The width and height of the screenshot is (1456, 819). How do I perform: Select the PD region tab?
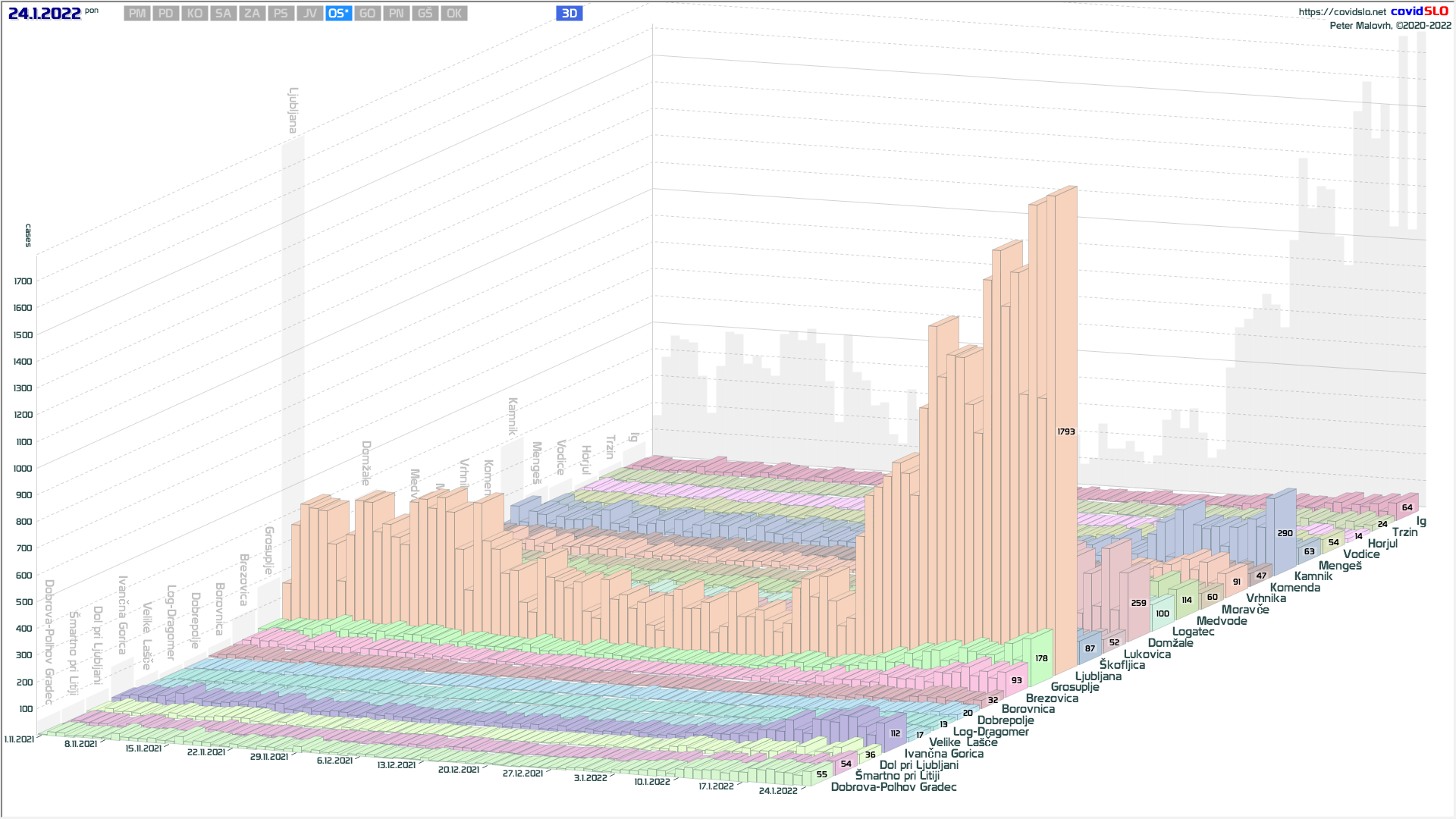pos(166,14)
